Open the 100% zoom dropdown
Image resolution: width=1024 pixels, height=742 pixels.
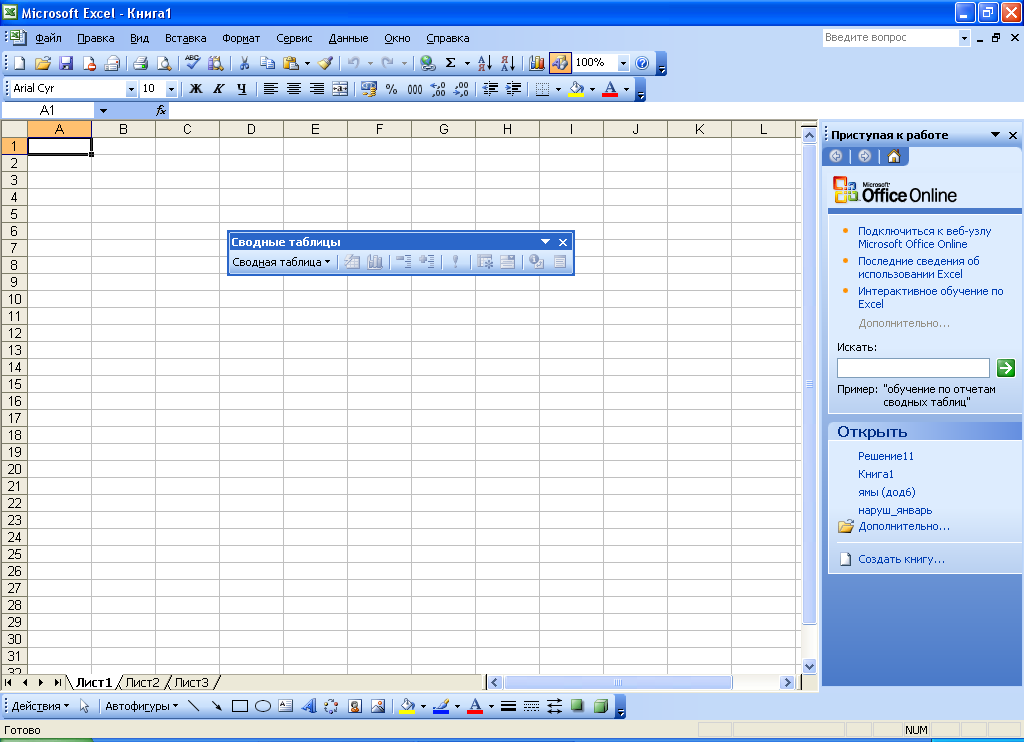click(x=623, y=63)
